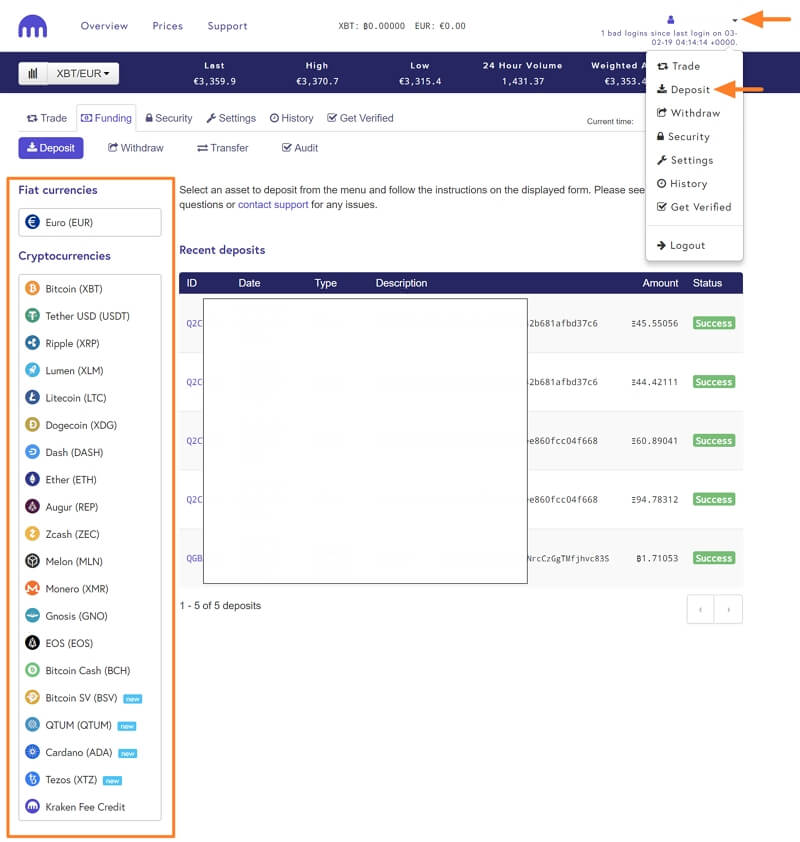
Task: Click the user account profile icon
Action: pos(671,20)
